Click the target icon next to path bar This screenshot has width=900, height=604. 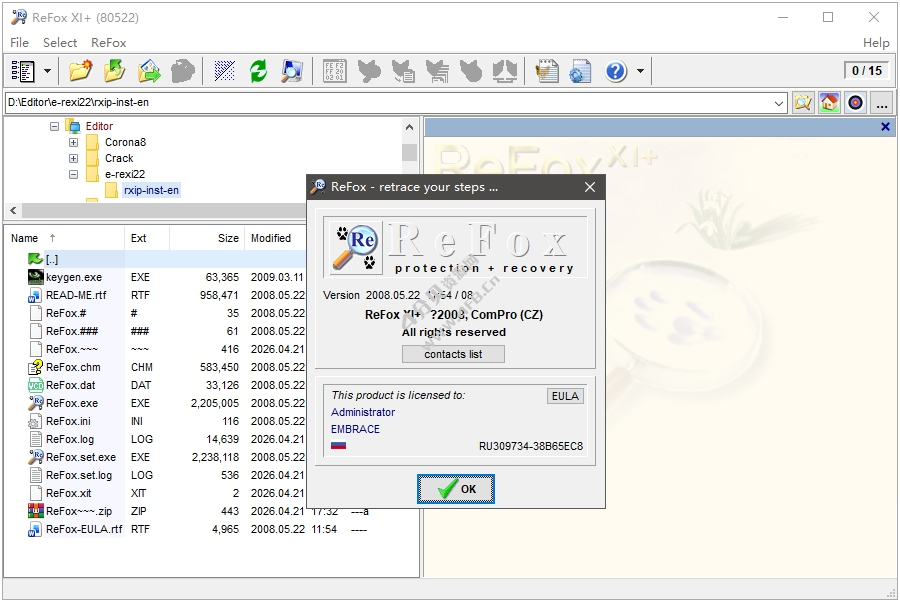[855, 103]
